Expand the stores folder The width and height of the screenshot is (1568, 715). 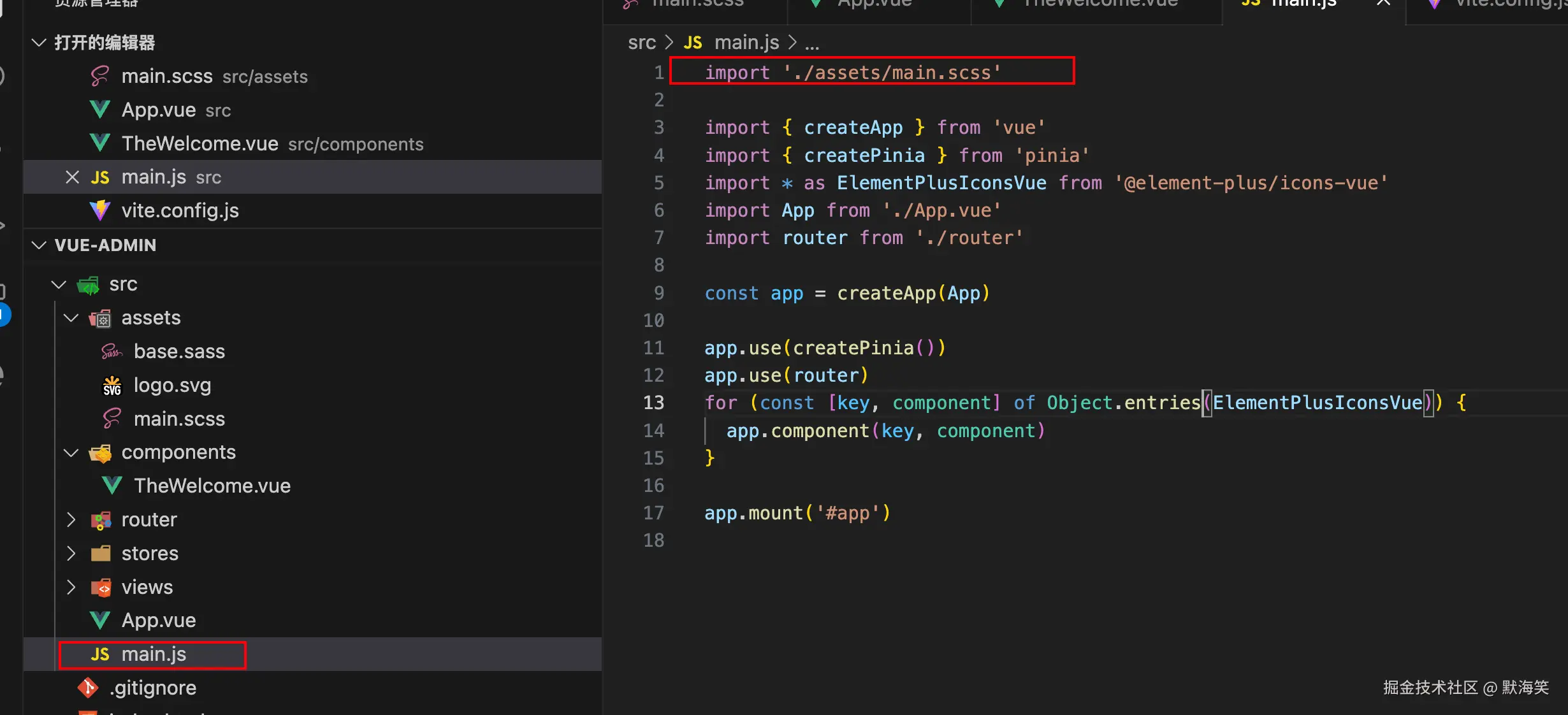(x=71, y=553)
